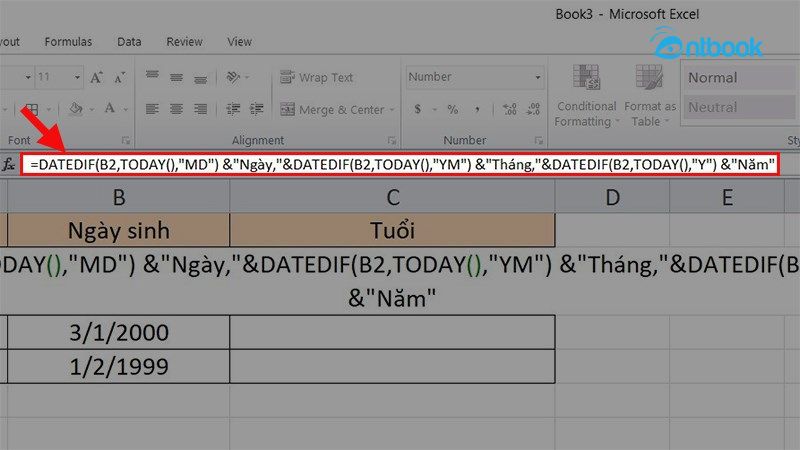
Task: Select column D header
Action: click(x=612, y=197)
